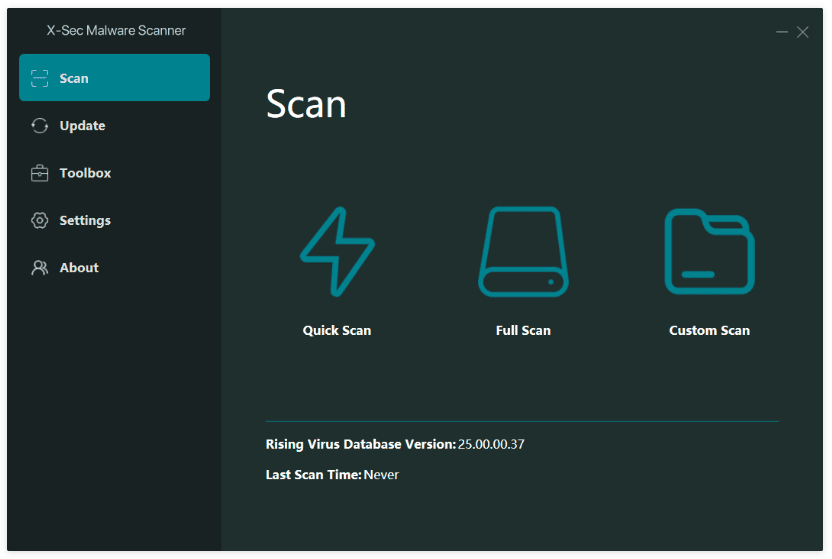Go to the Update section label

tap(82, 126)
